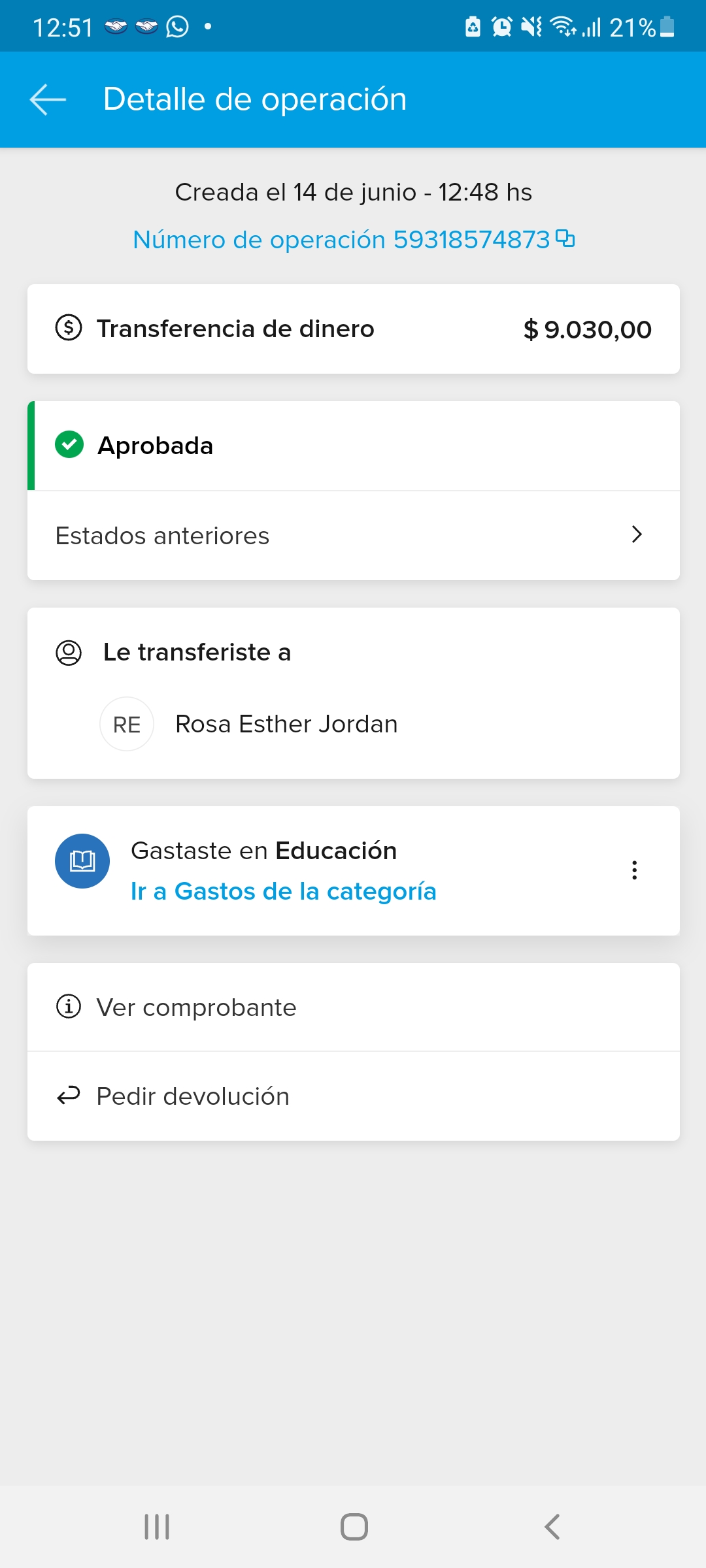Tap the info icon beside Ver comprobante
Image resolution: width=706 pixels, height=1568 pixels.
[x=69, y=1007]
